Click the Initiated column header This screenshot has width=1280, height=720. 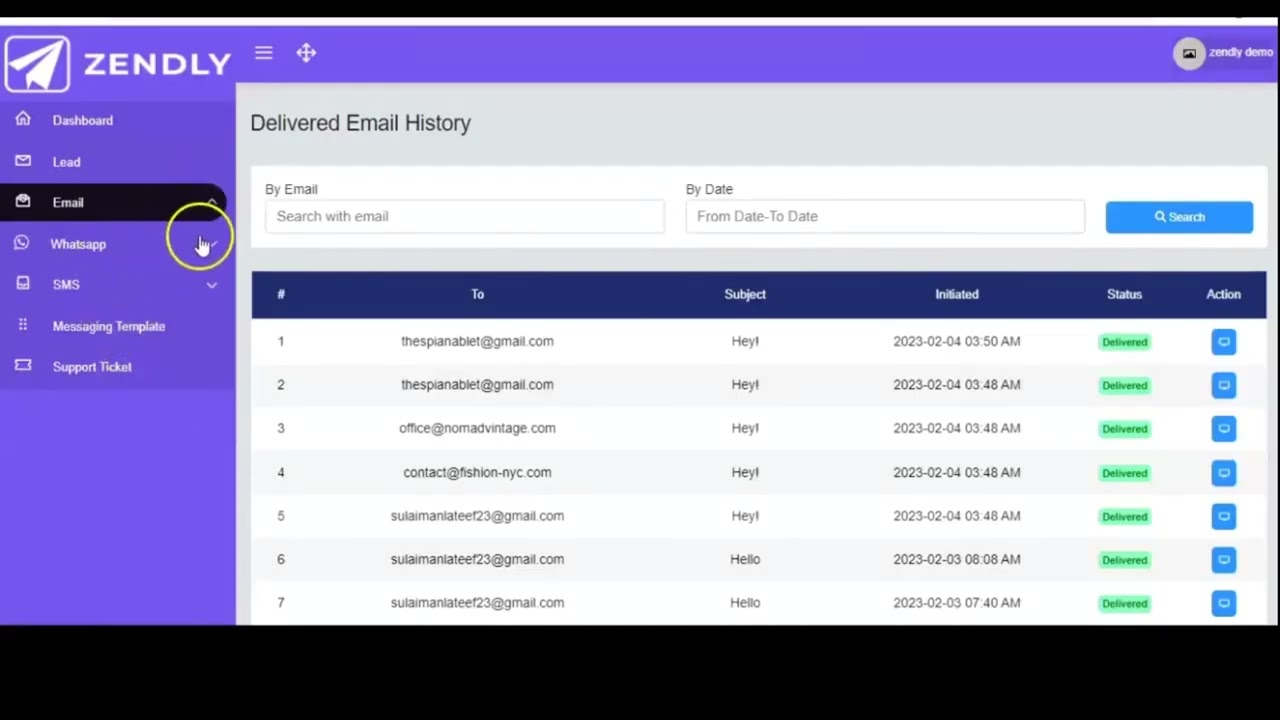pyautogui.click(x=957, y=294)
